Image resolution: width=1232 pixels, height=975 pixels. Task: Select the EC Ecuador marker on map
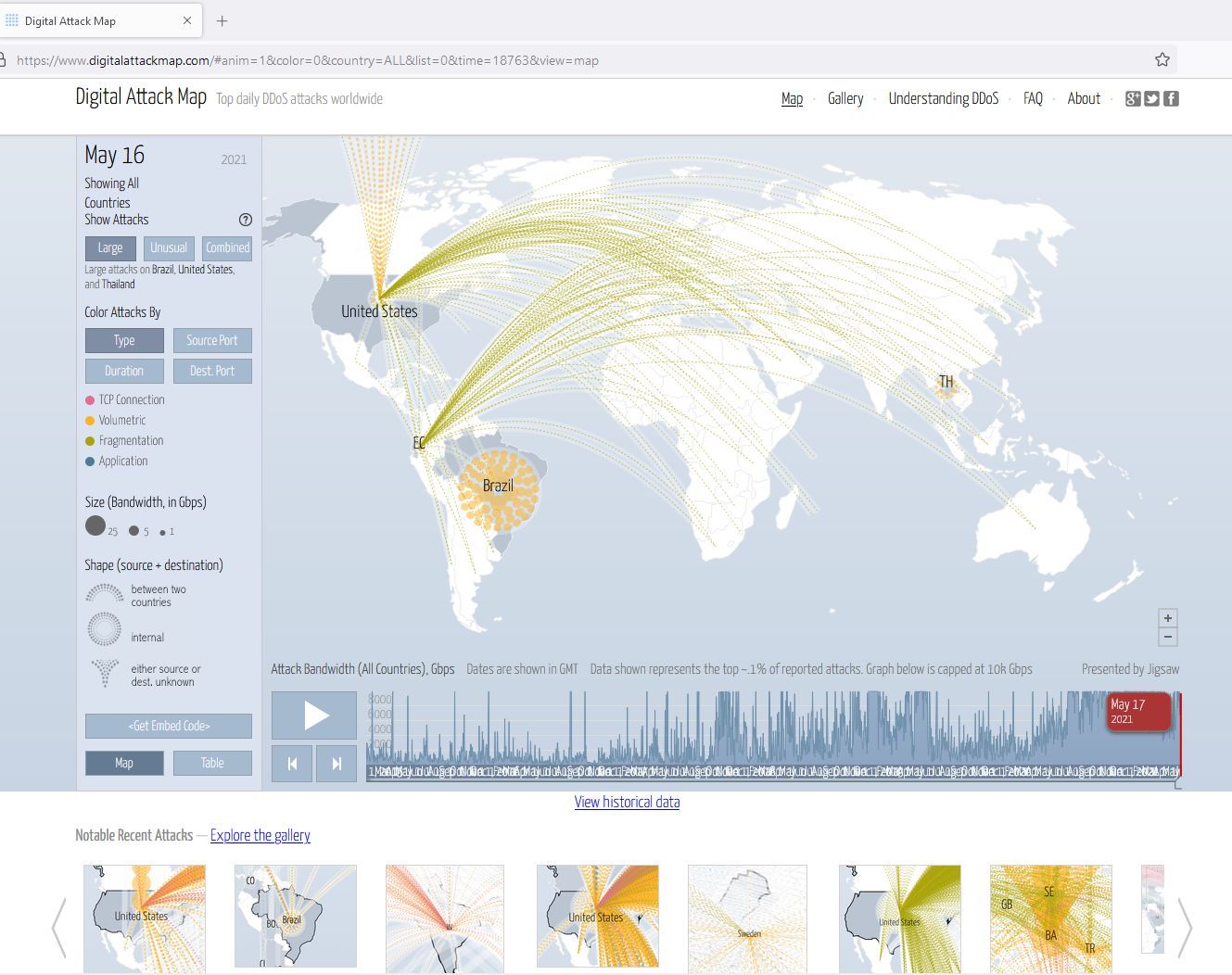pos(419,443)
